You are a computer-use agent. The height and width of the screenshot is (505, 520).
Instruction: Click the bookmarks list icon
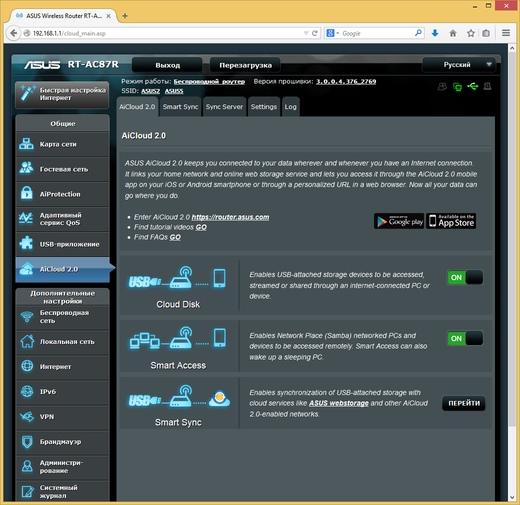coord(486,33)
